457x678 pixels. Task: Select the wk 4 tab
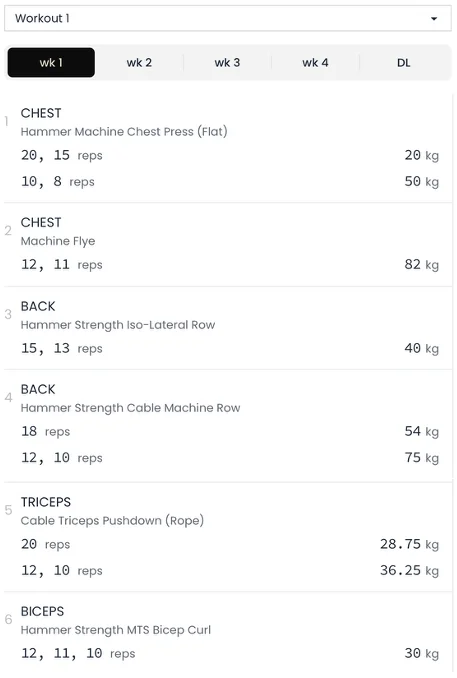click(x=315, y=63)
